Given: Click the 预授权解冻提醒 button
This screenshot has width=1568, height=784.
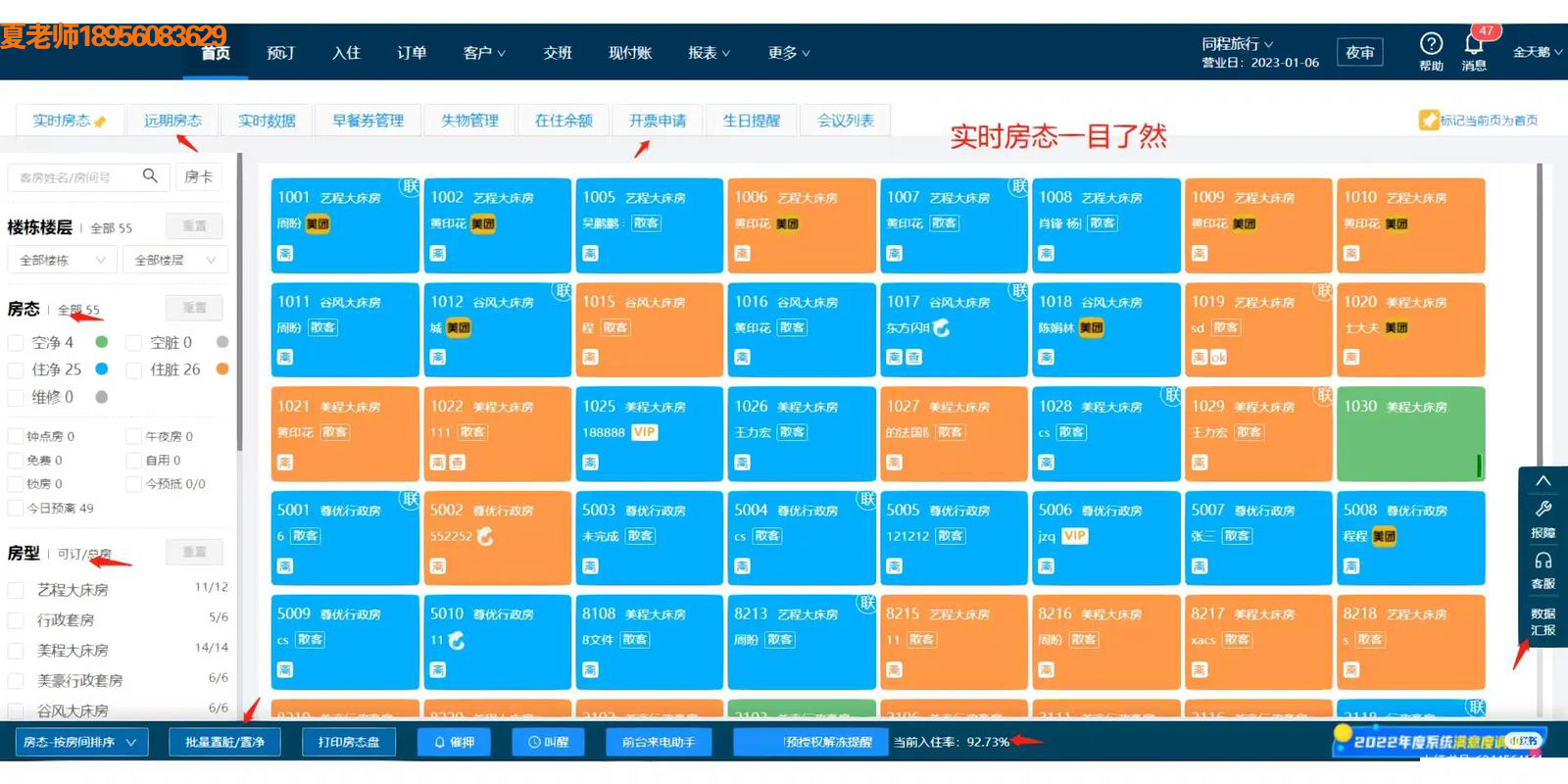Looking at the screenshot, I should 812,742.
